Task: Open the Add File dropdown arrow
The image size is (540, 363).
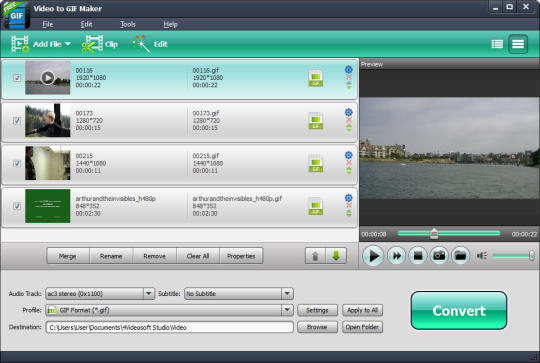Action: tap(68, 44)
